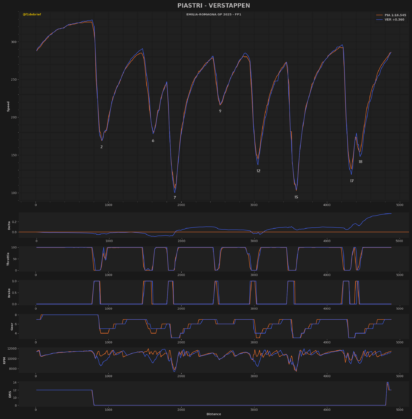
Task: Click corner label 18 on speed trace
Action: (360, 162)
